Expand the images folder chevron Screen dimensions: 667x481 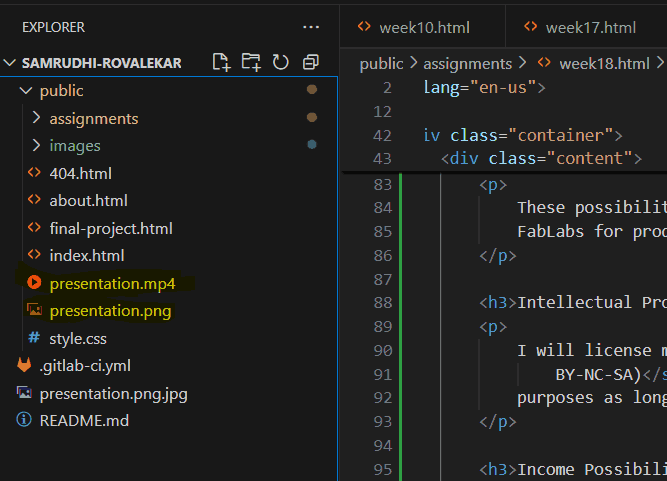pos(37,145)
